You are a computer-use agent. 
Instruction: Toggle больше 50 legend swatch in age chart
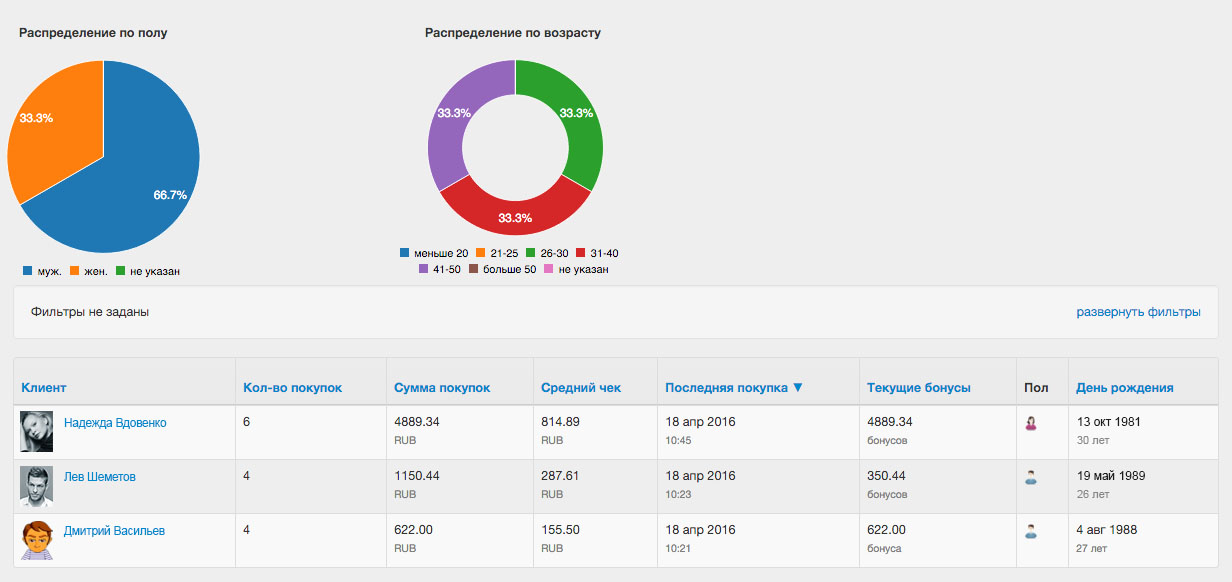coord(474,269)
